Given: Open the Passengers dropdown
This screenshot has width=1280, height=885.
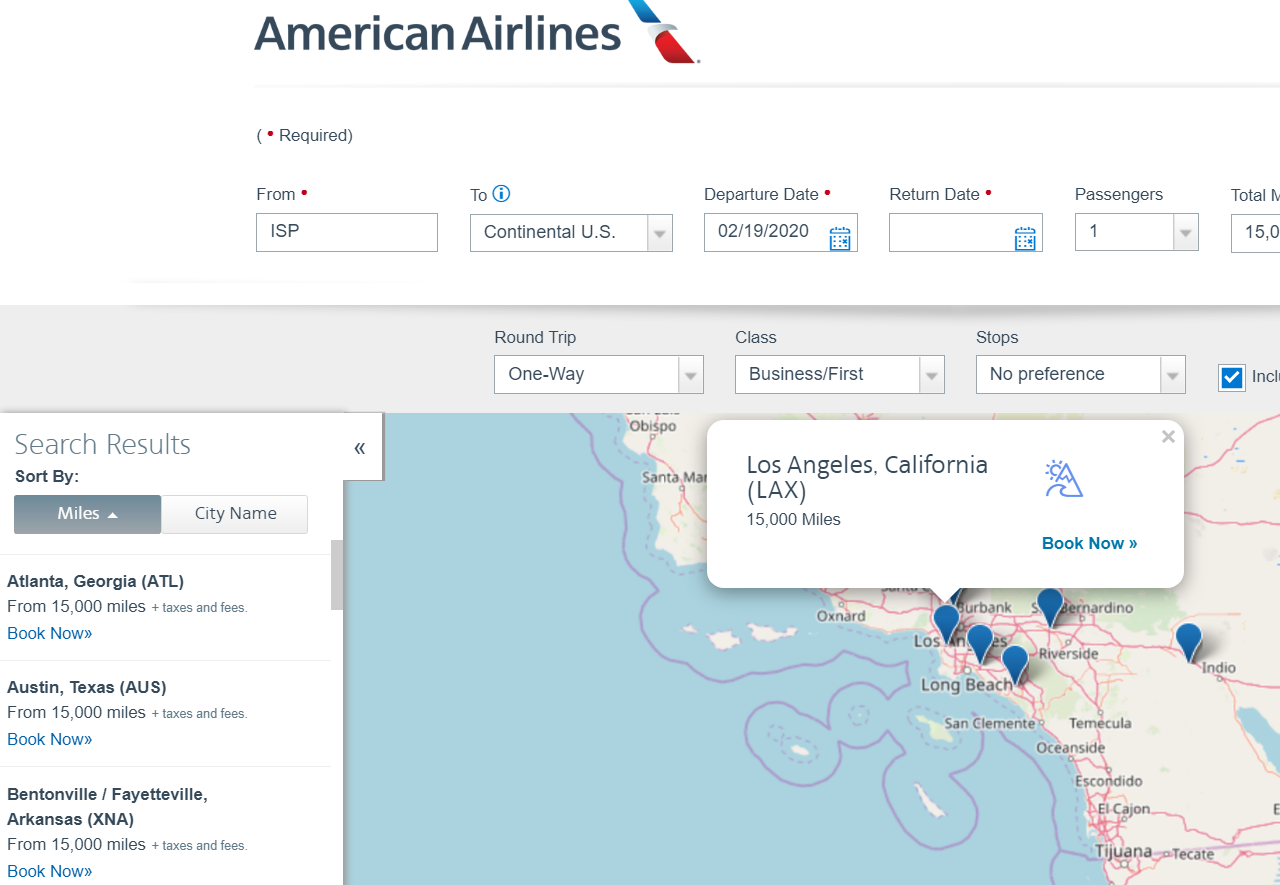Looking at the screenshot, I should point(1136,232).
